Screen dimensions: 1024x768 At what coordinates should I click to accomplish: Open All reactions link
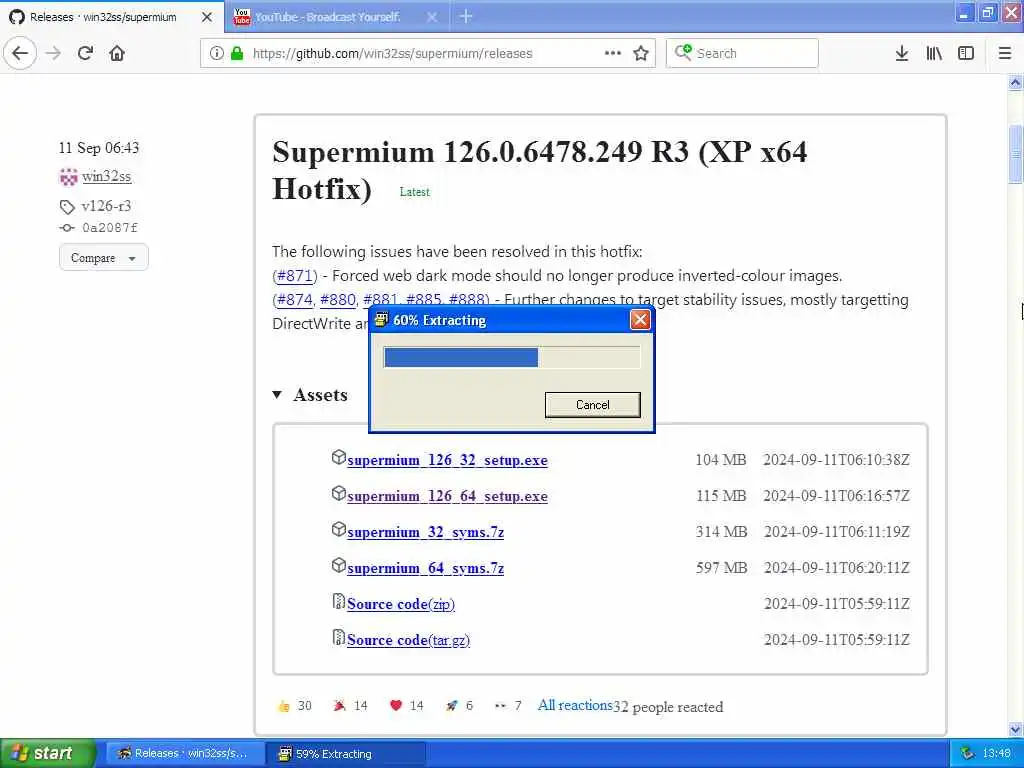point(575,705)
